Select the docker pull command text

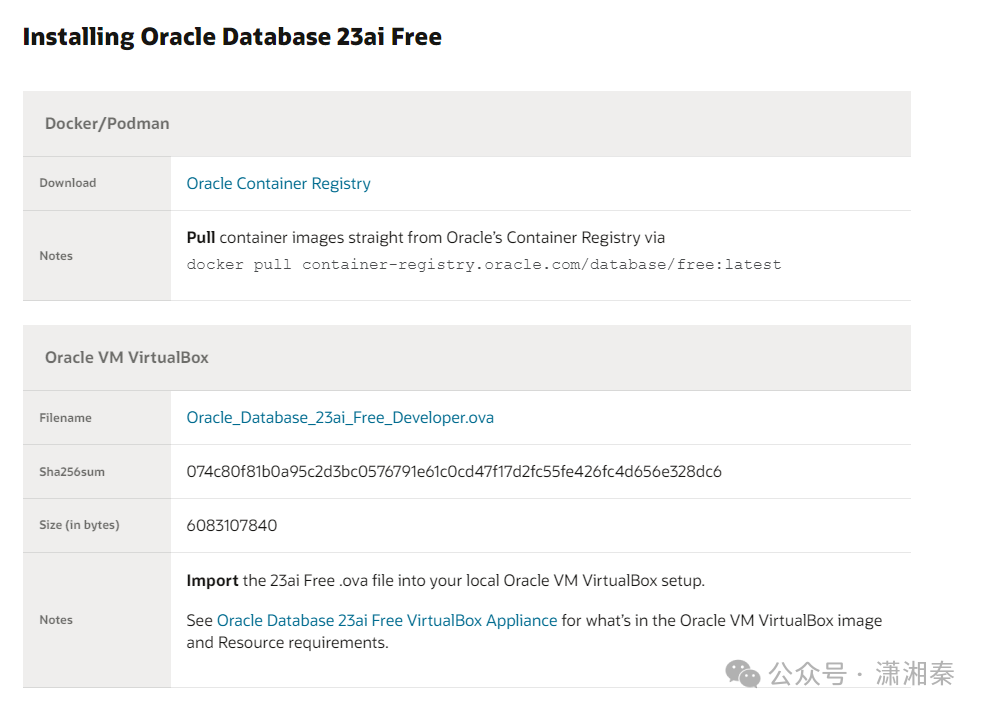483,263
